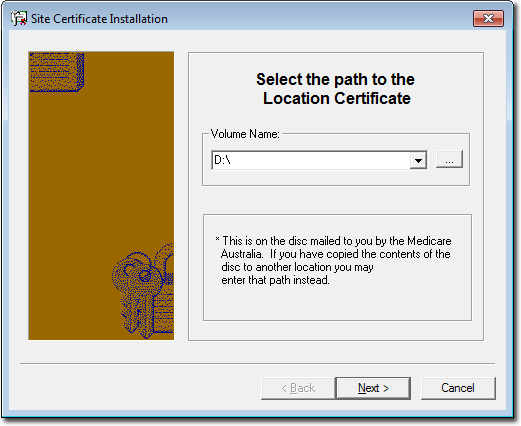Click the empty space inside the Volume Name group
The width and height of the screenshot is (521, 426).
(x=336, y=177)
